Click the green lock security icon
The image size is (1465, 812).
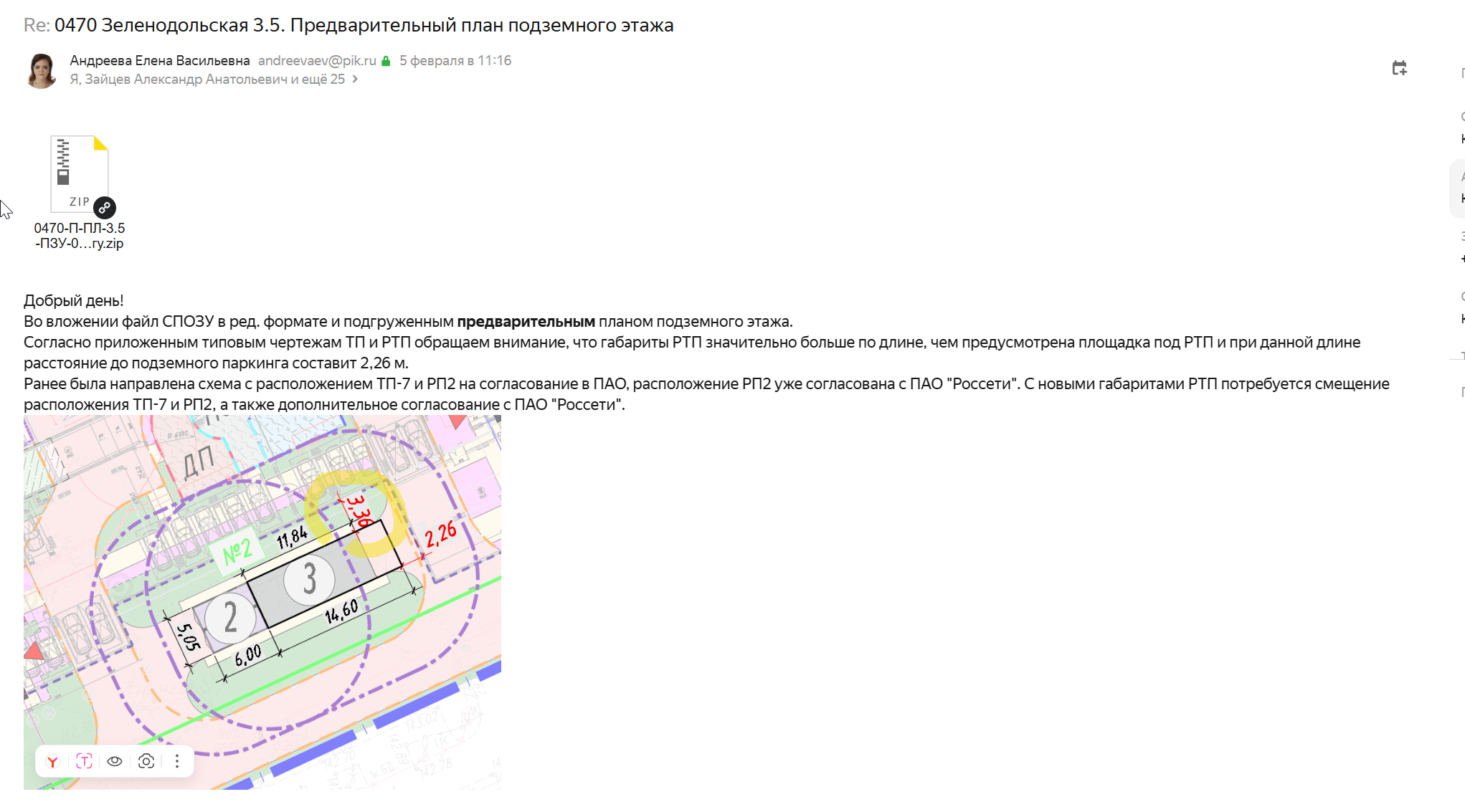click(386, 61)
